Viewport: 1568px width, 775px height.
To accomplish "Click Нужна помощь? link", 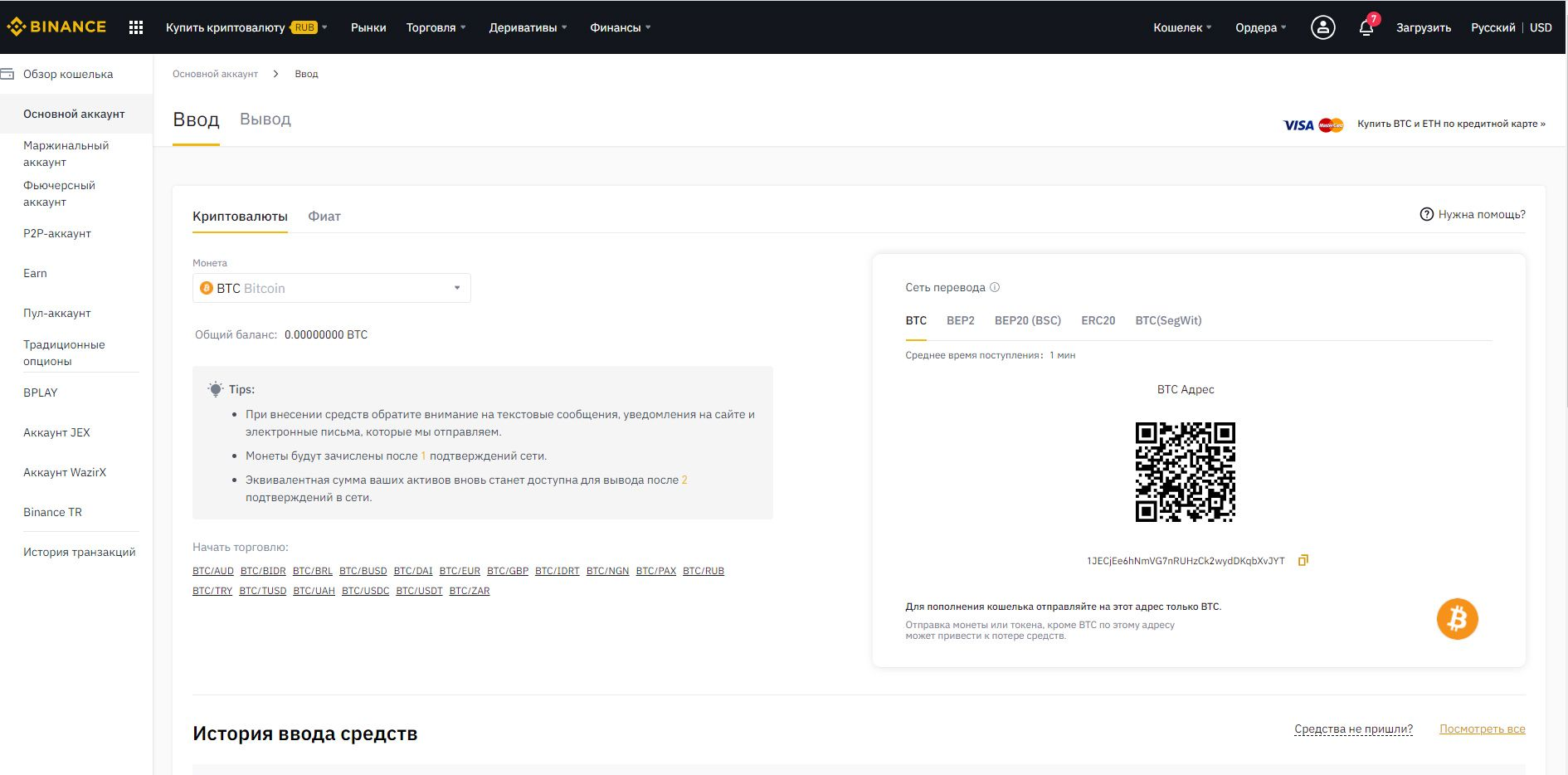I will 1482,214.
